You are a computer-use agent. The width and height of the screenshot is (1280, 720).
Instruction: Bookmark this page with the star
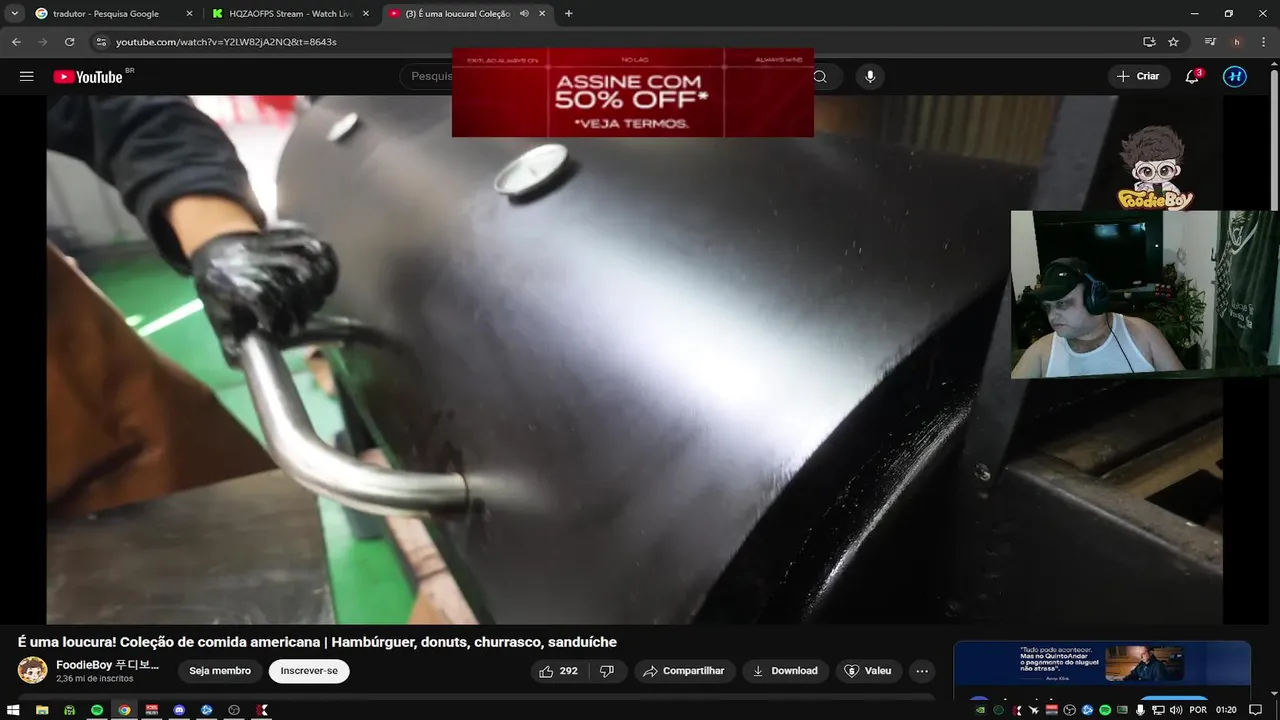(x=1173, y=42)
